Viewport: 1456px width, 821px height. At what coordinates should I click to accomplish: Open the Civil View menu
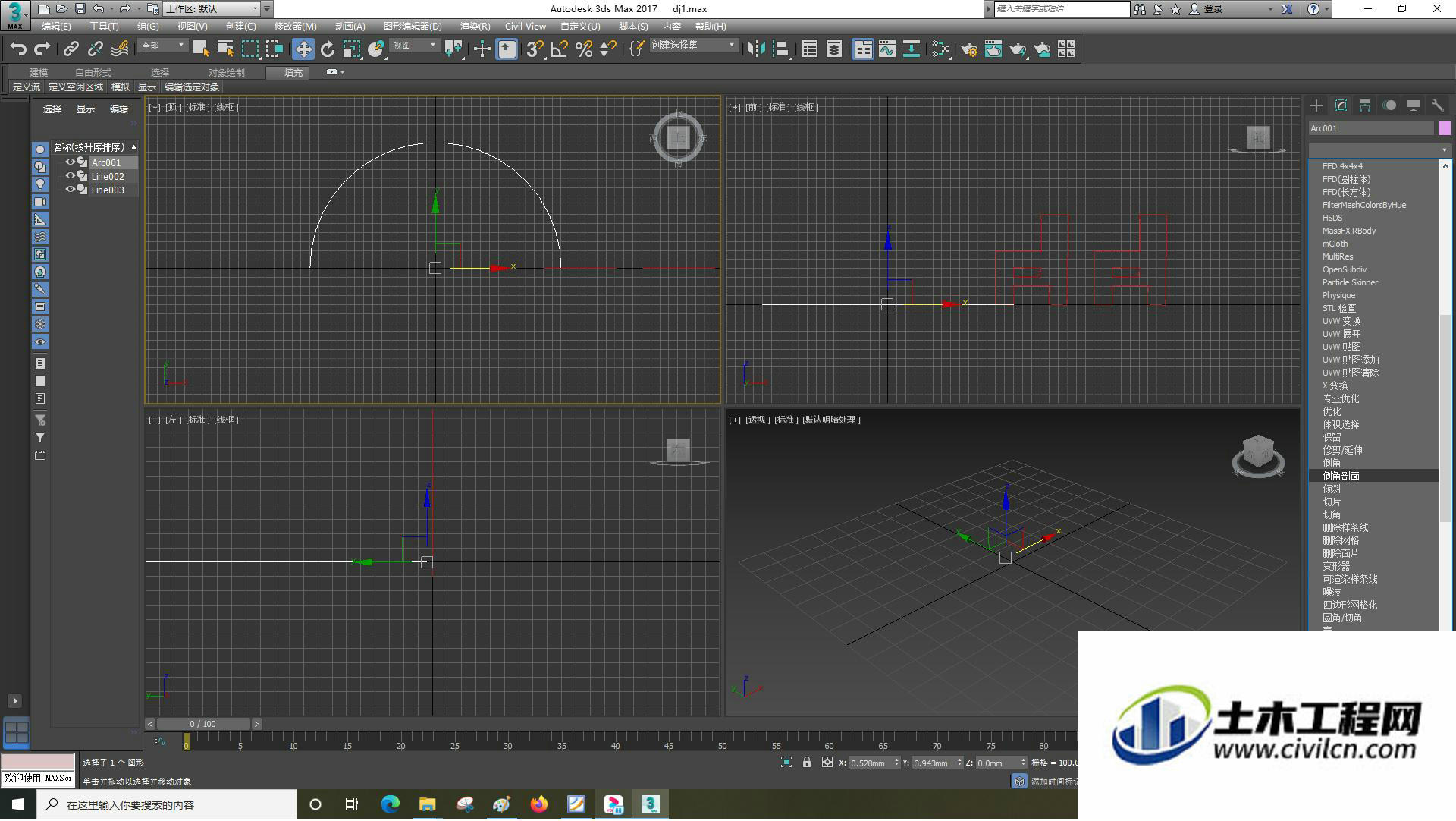click(x=526, y=27)
